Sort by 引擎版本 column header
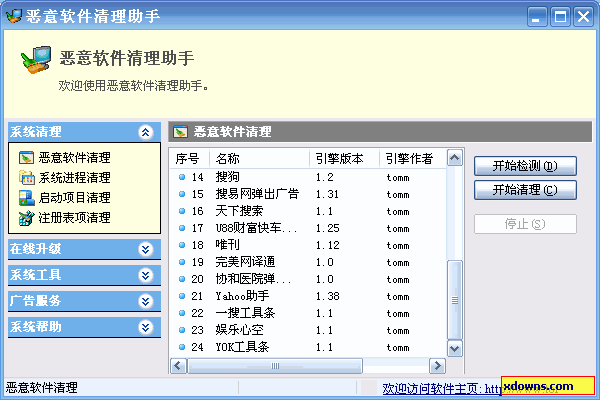Viewport: 600px width, 400px height. (x=344, y=158)
